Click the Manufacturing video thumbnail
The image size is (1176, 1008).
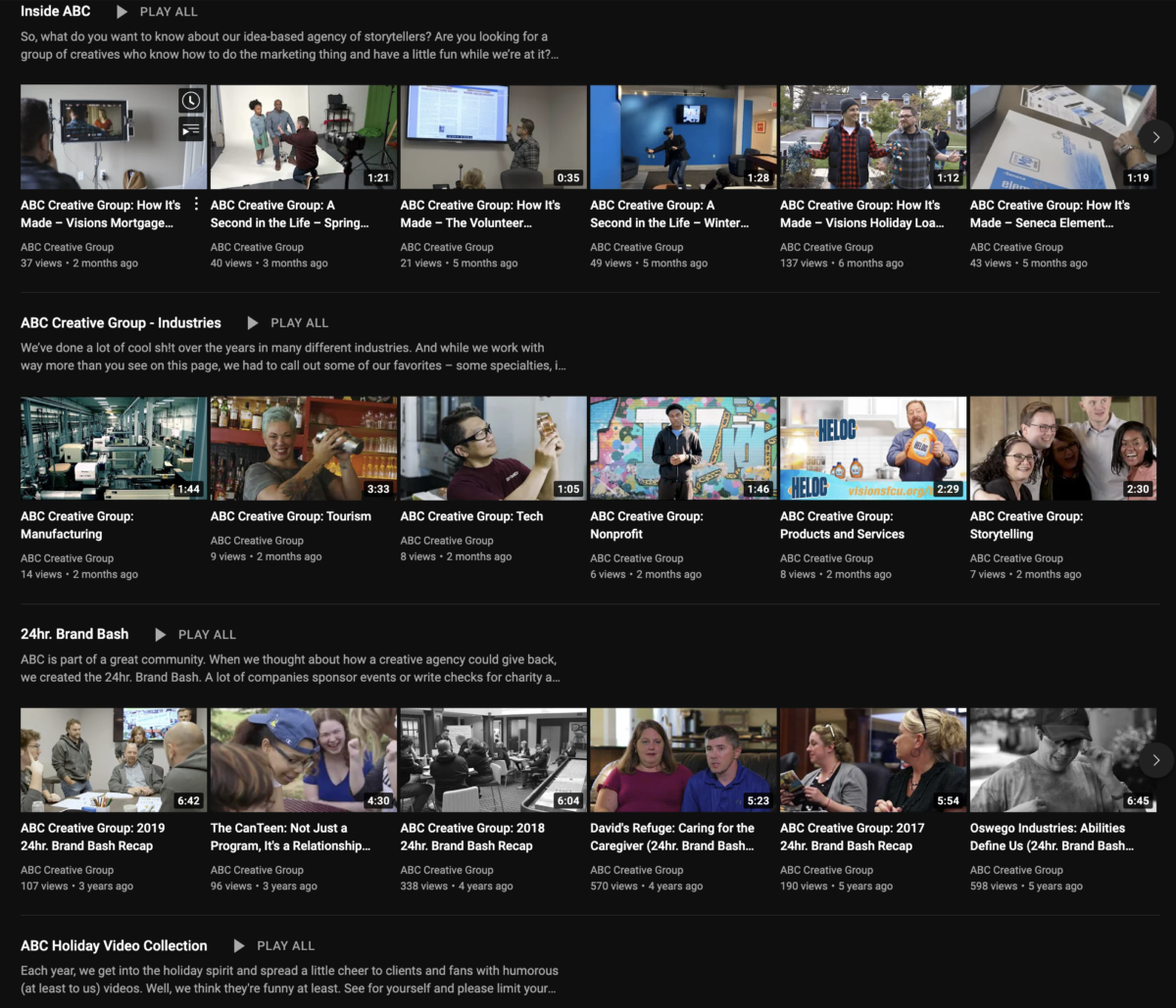point(114,449)
